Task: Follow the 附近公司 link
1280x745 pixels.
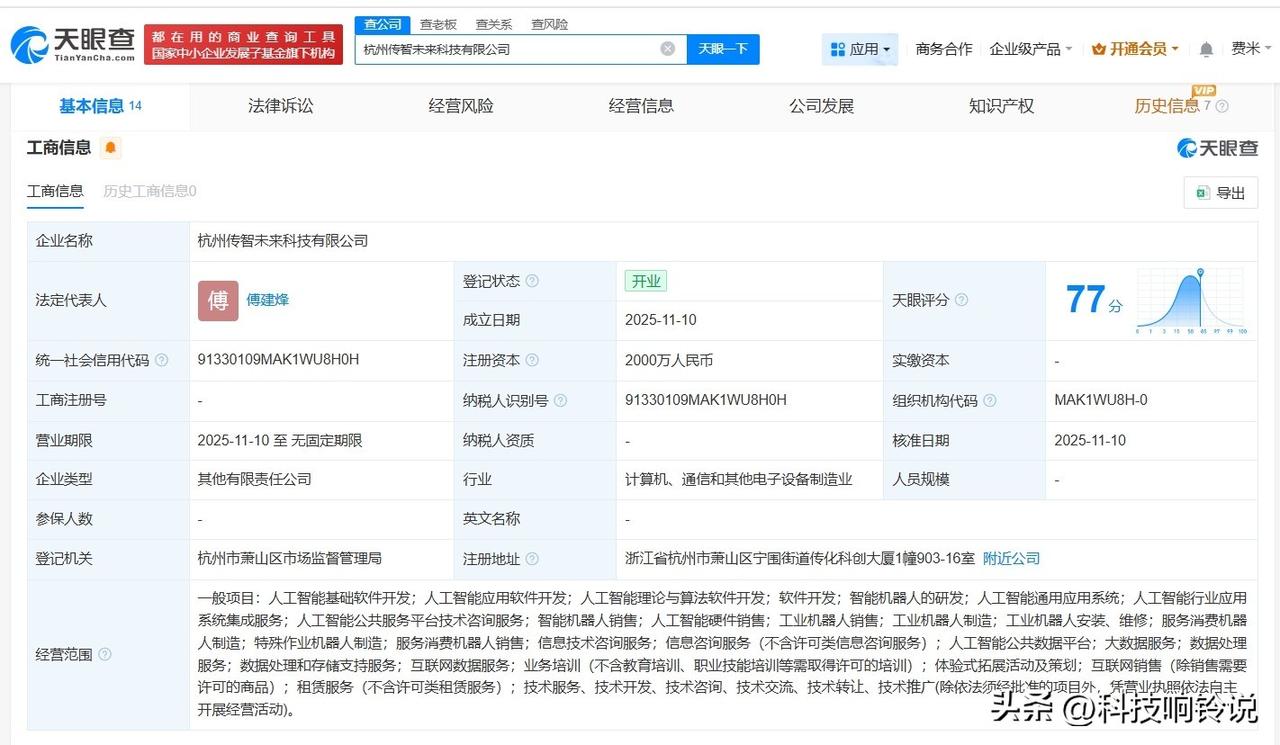Action: [1010, 558]
